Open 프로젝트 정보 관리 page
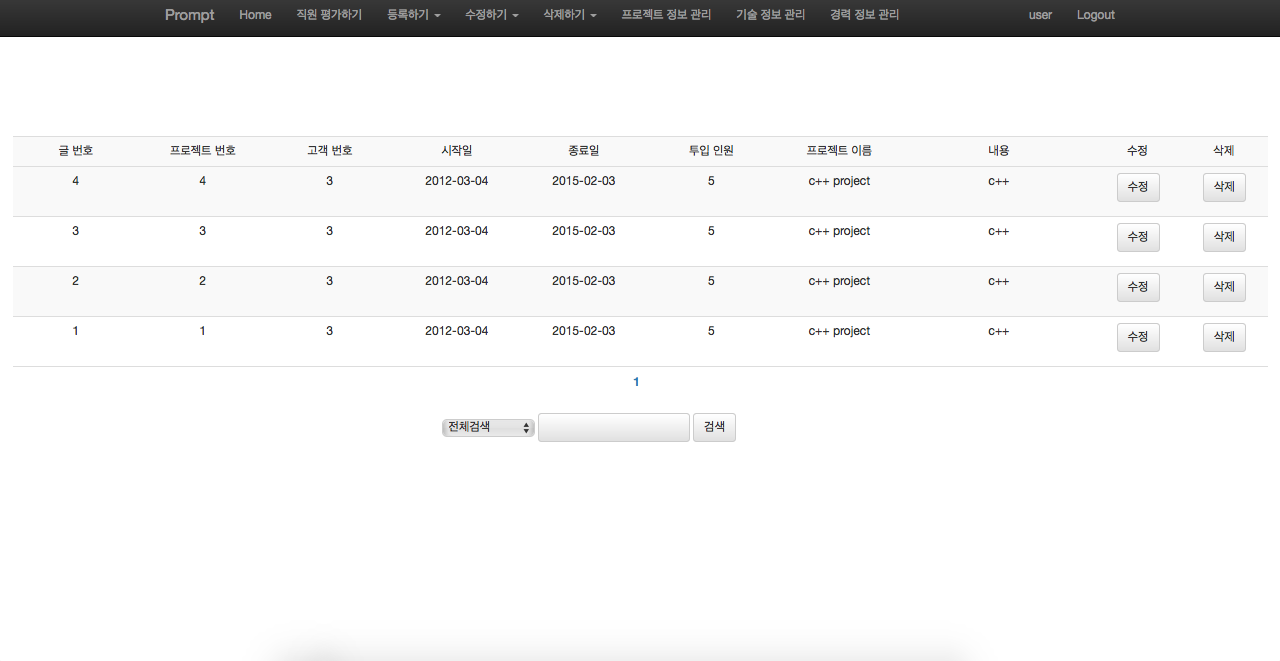Viewport: 1280px width, 661px height. (666, 15)
